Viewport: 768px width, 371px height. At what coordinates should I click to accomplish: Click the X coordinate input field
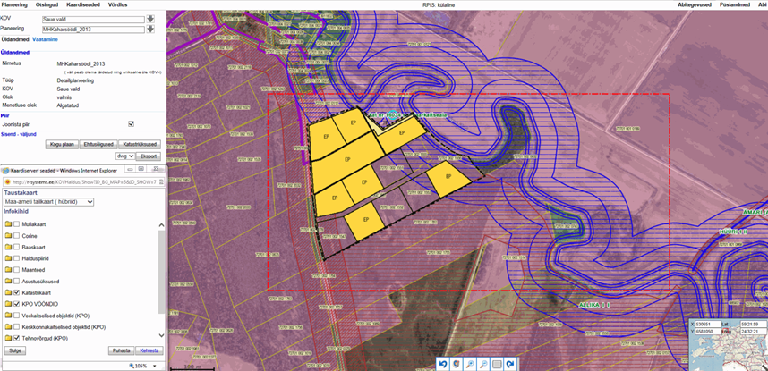(x=708, y=324)
